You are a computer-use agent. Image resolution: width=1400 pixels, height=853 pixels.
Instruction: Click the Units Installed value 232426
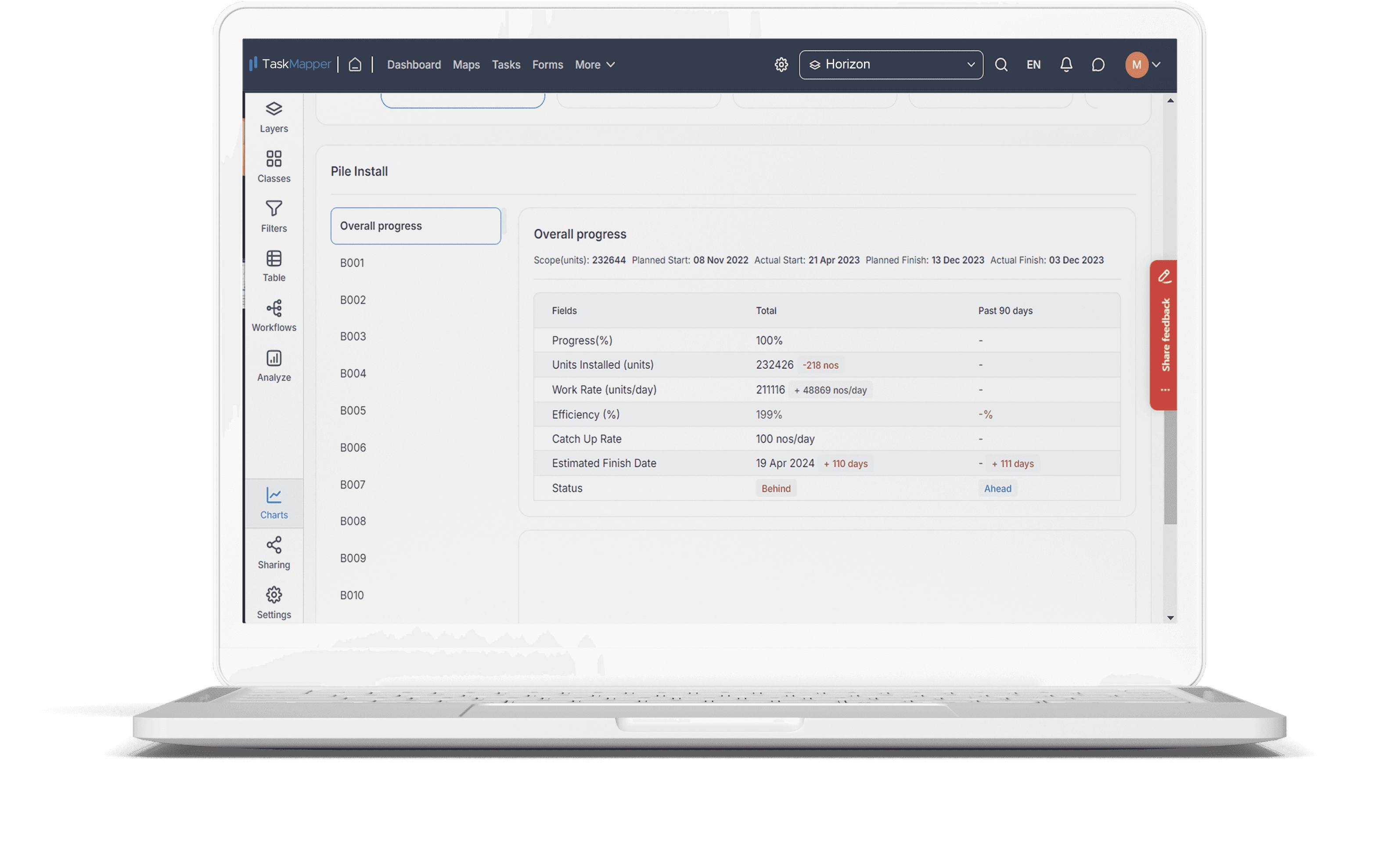(774, 365)
